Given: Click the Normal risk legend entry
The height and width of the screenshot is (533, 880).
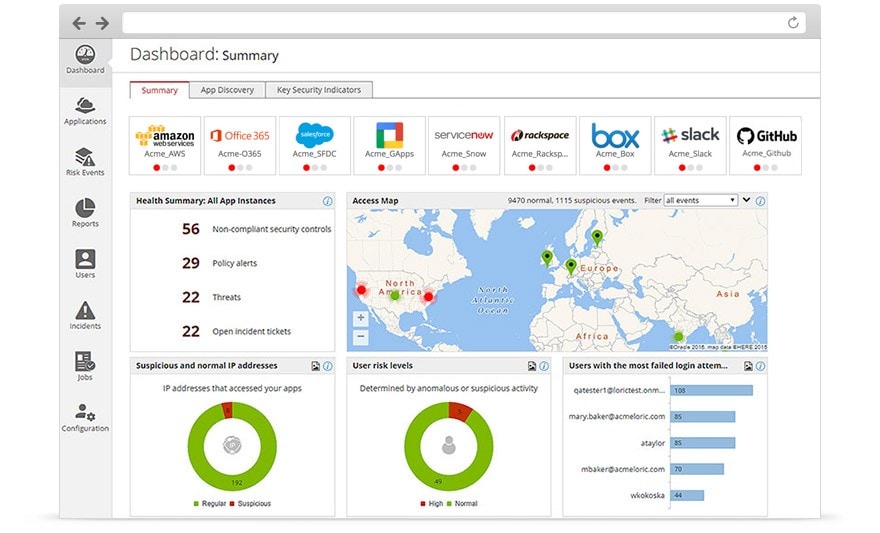Looking at the screenshot, I should [x=462, y=504].
